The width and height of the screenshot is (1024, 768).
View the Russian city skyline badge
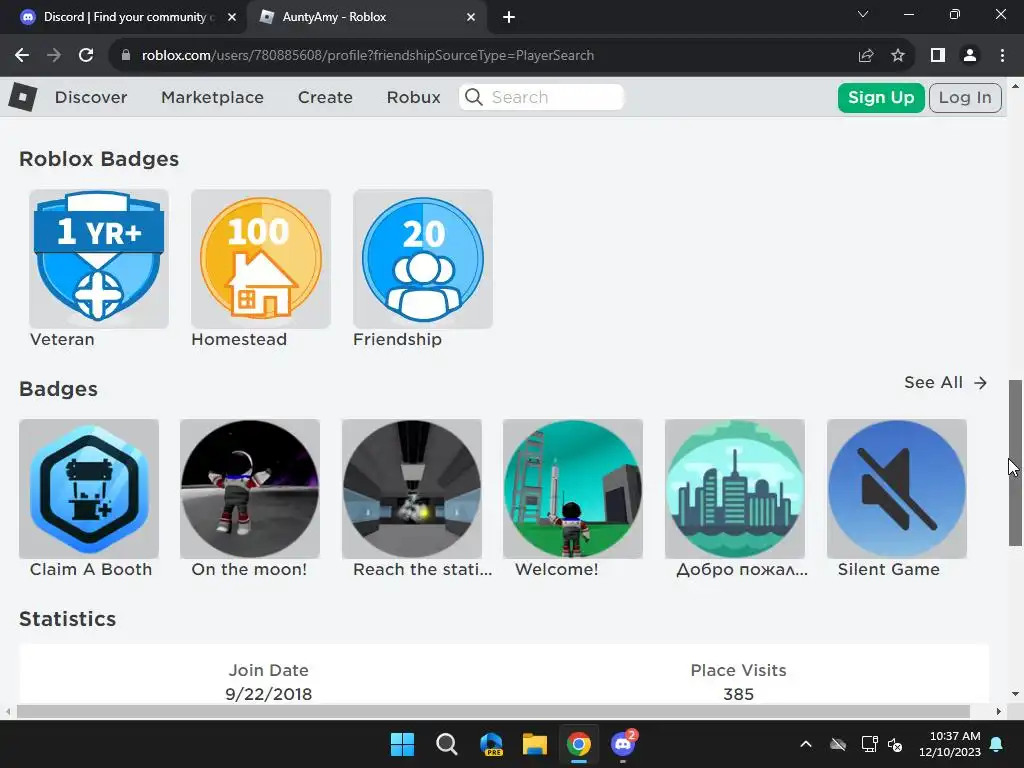click(x=735, y=488)
